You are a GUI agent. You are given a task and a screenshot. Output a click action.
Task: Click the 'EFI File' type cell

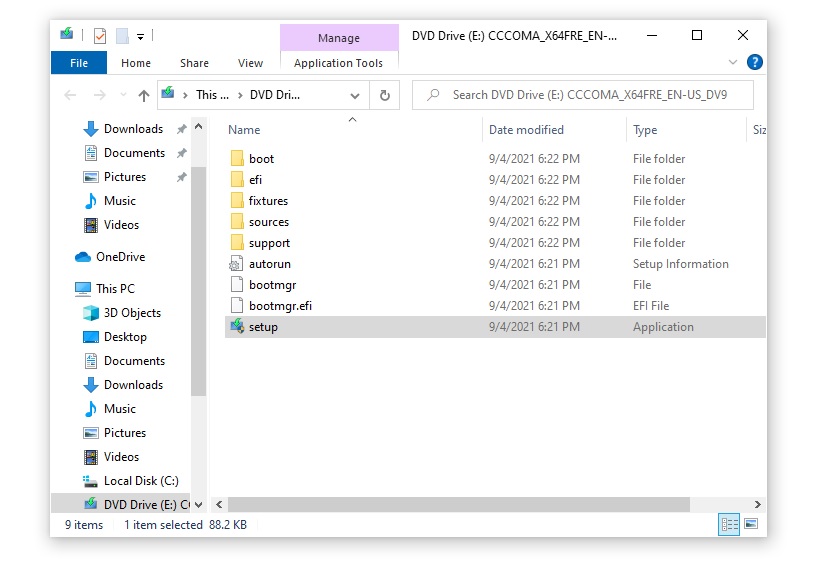coord(651,306)
